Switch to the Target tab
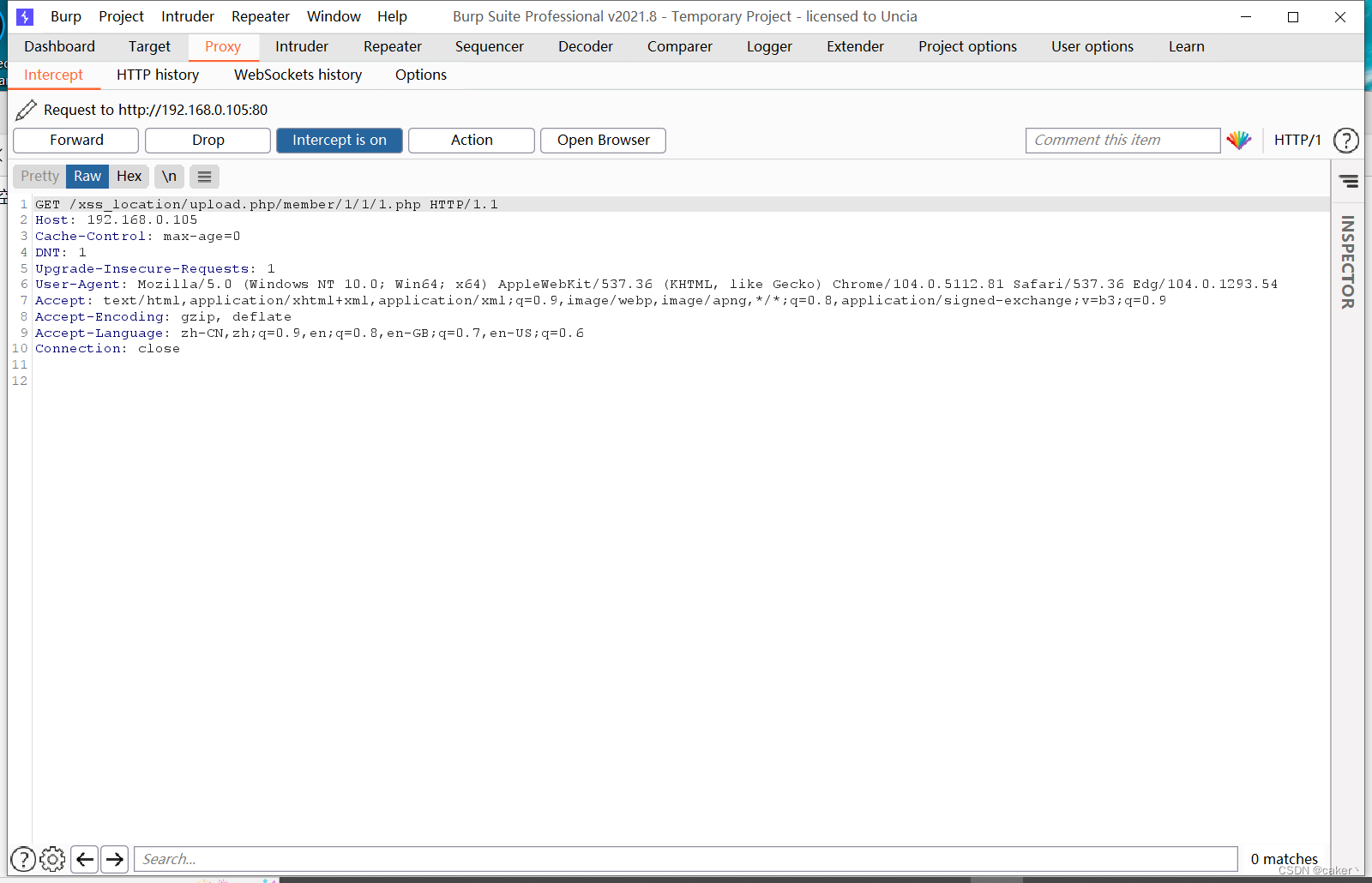This screenshot has width=1372, height=883. pos(149,47)
